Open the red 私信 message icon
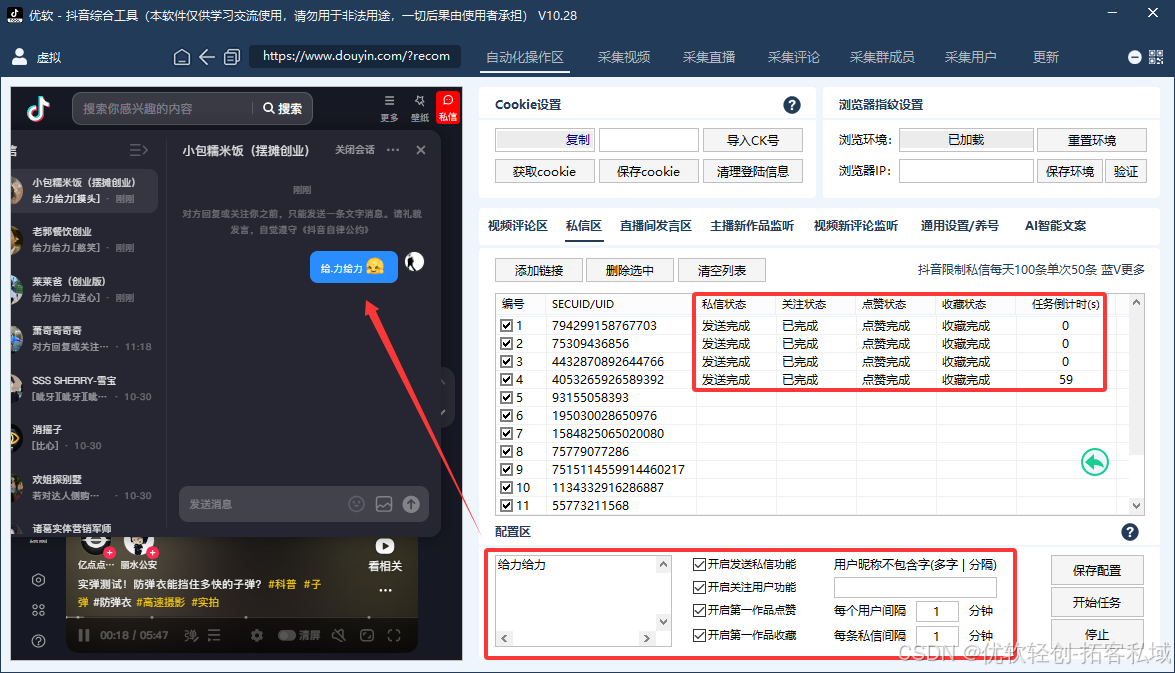This screenshot has height=673, width=1175. coord(447,107)
